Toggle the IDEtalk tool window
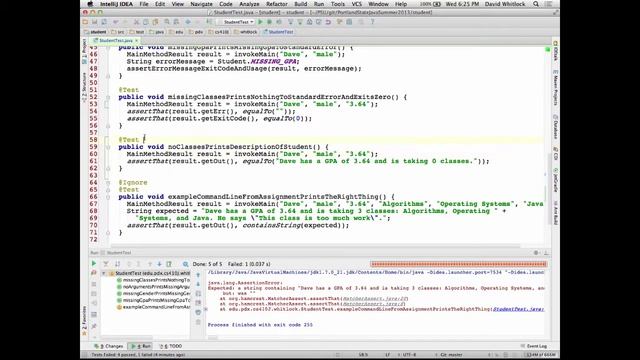Viewport: 640px width, 360px height. tap(556, 51)
